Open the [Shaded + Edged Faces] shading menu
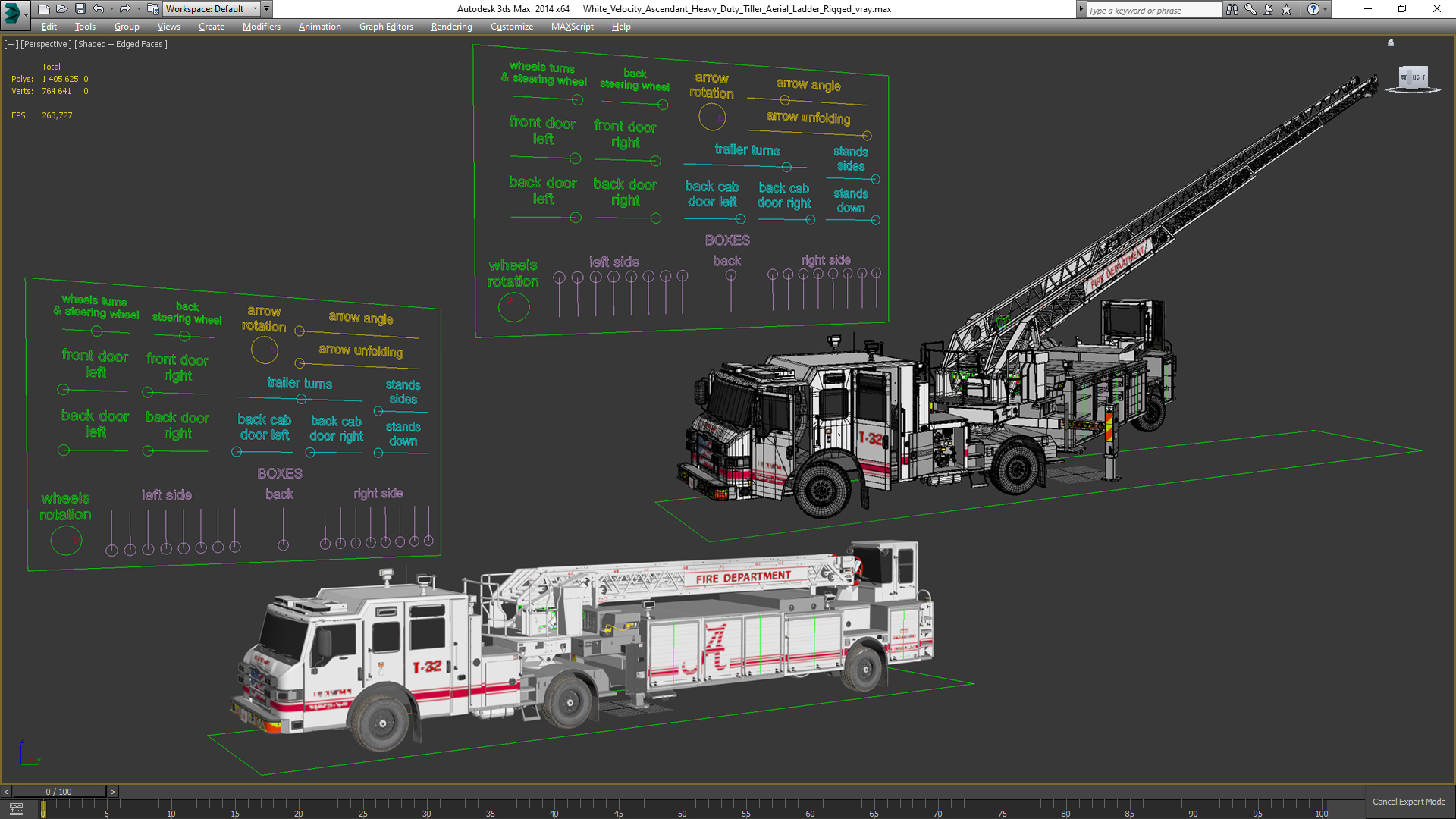The width and height of the screenshot is (1456, 819). point(121,44)
